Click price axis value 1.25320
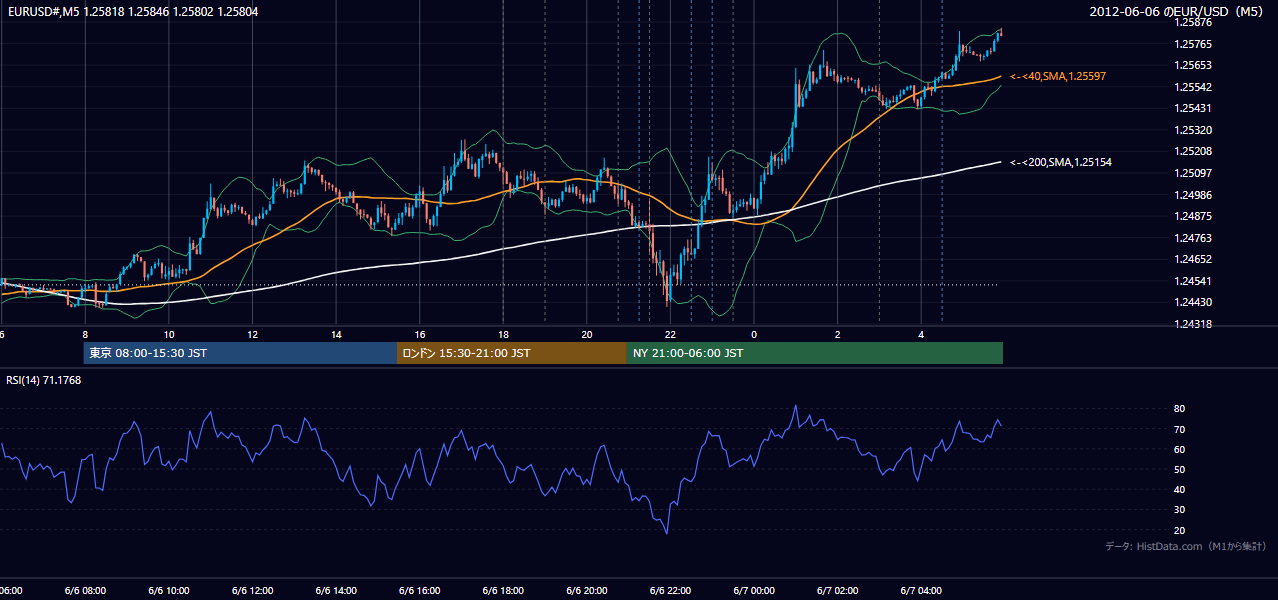The width and height of the screenshot is (1278, 600). click(x=1193, y=130)
